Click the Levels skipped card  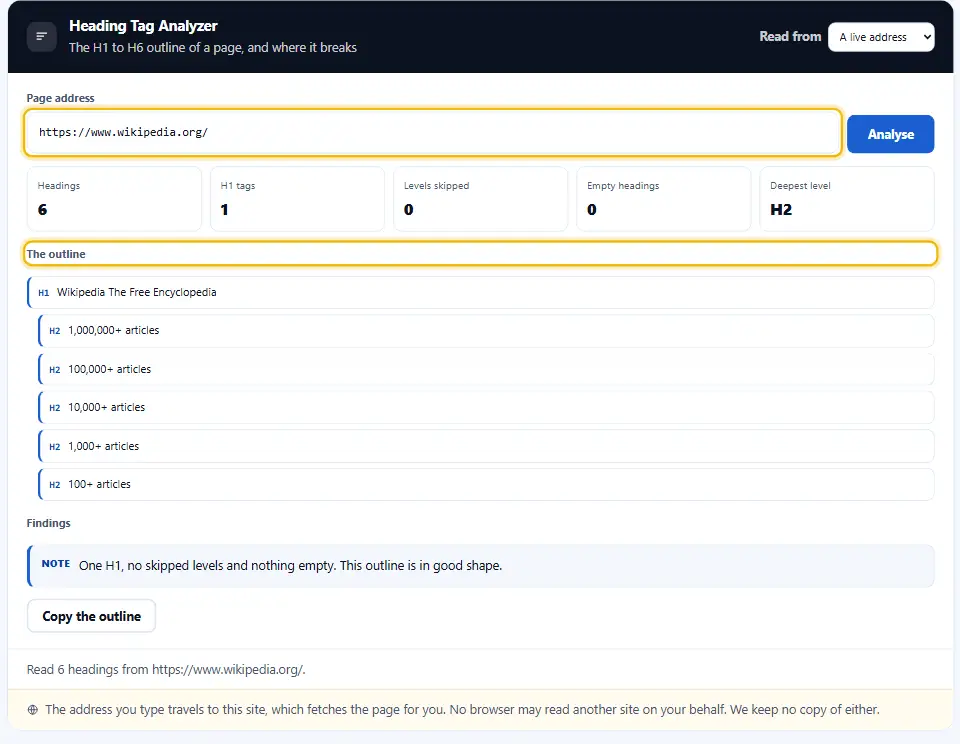tap(480, 199)
